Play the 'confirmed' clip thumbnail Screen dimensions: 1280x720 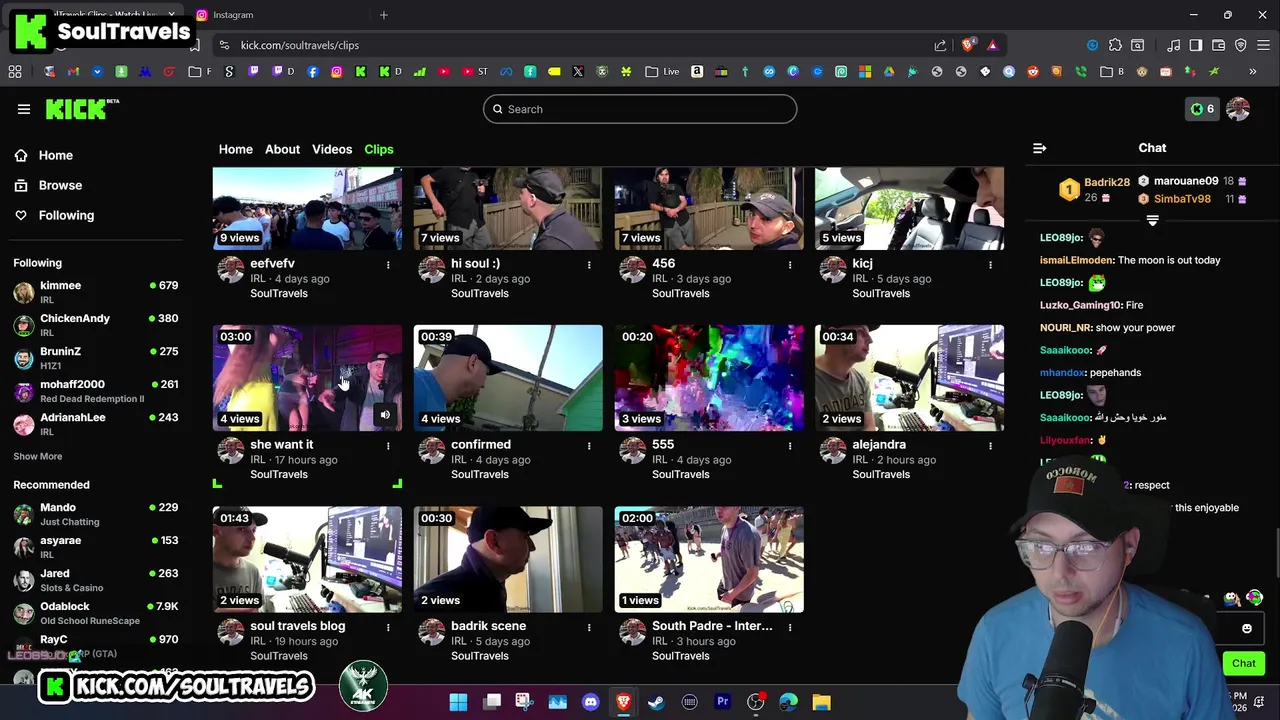coord(508,378)
